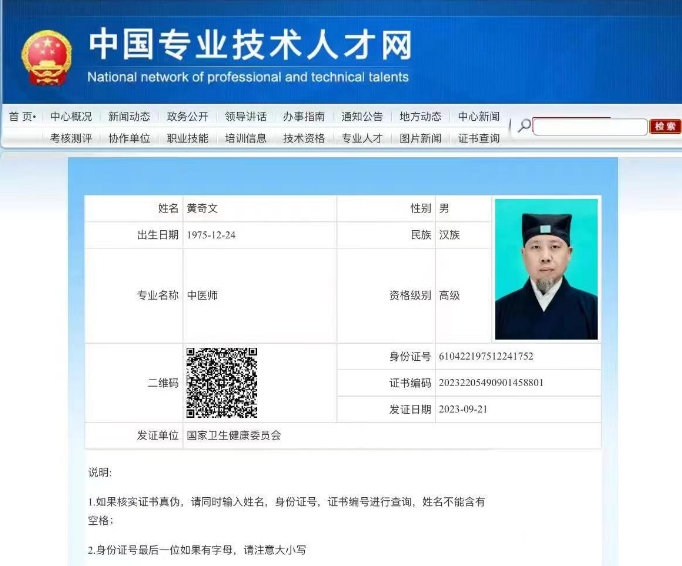Open the 首页 menu item
Image resolution: width=682 pixels, height=566 pixels.
click(x=22, y=116)
